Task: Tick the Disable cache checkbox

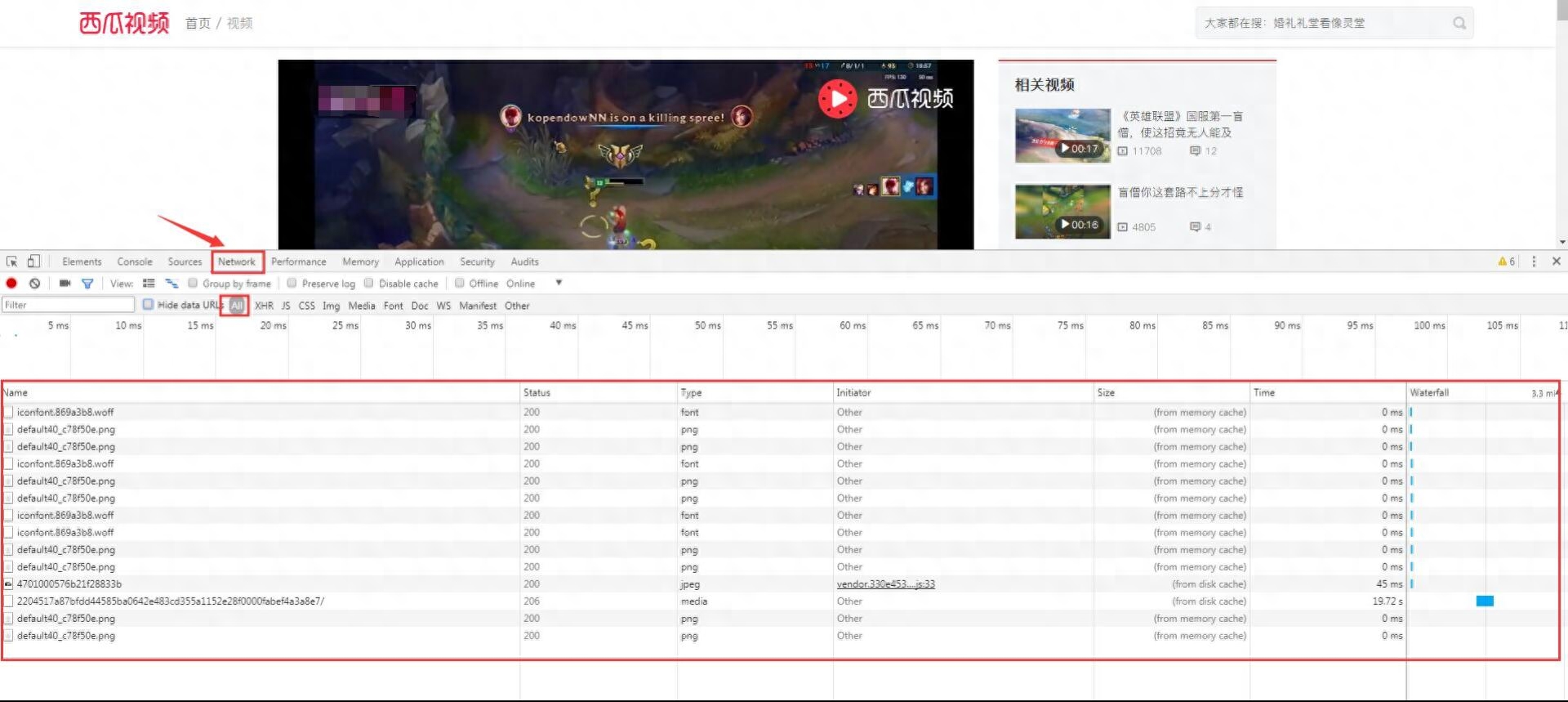Action: click(x=368, y=284)
